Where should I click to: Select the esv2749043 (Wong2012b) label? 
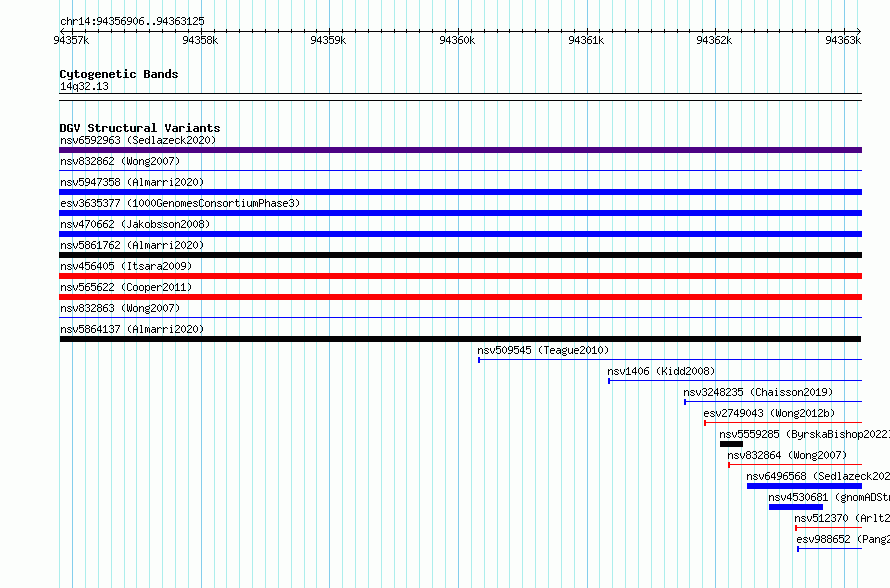point(769,413)
